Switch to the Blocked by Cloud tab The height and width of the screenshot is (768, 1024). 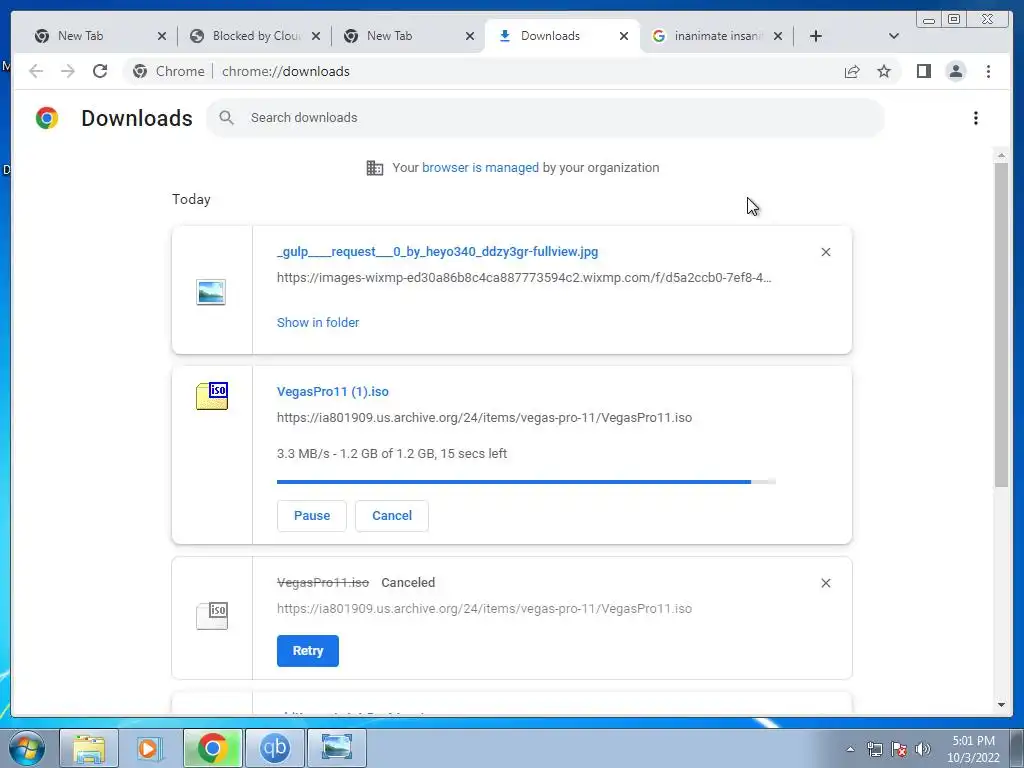pos(257,36)
